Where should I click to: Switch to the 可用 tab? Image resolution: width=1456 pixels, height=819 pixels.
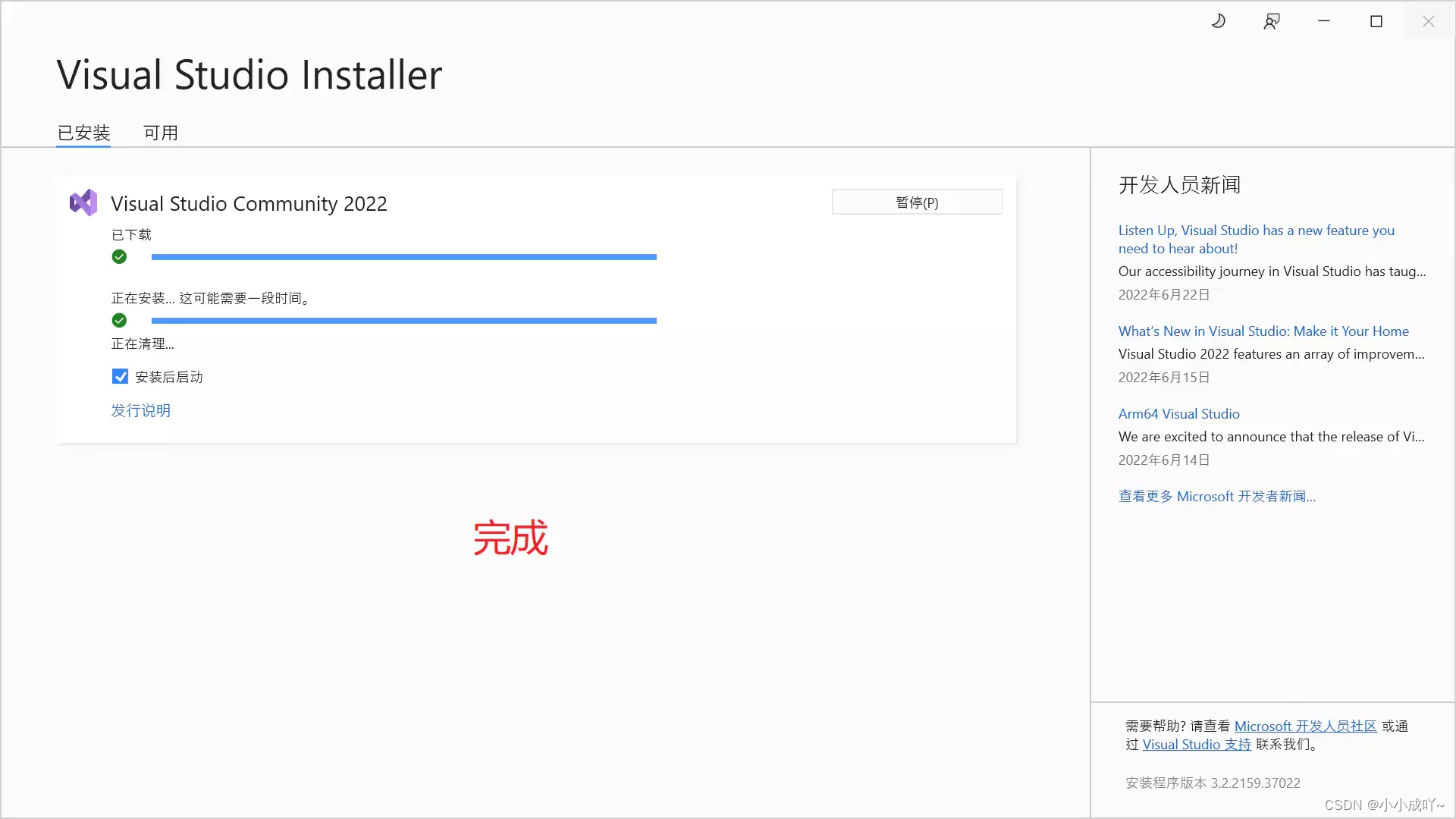click(161, 133)
